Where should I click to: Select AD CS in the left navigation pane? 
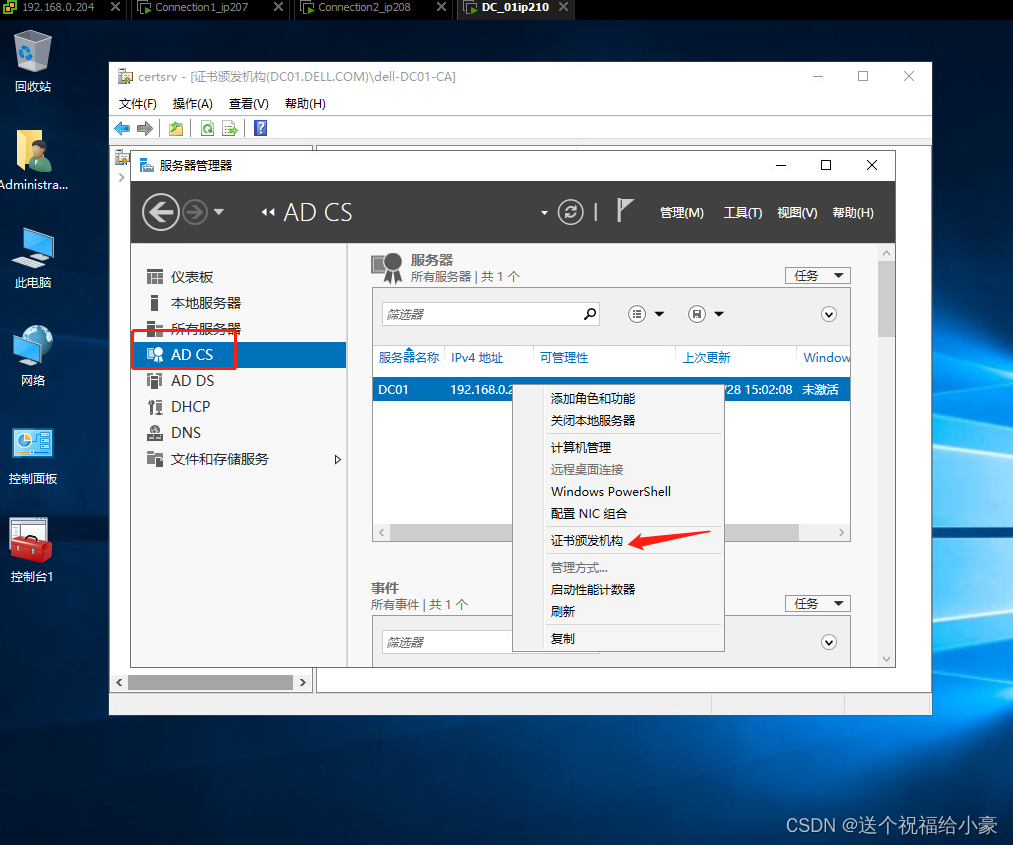point(239,355)
